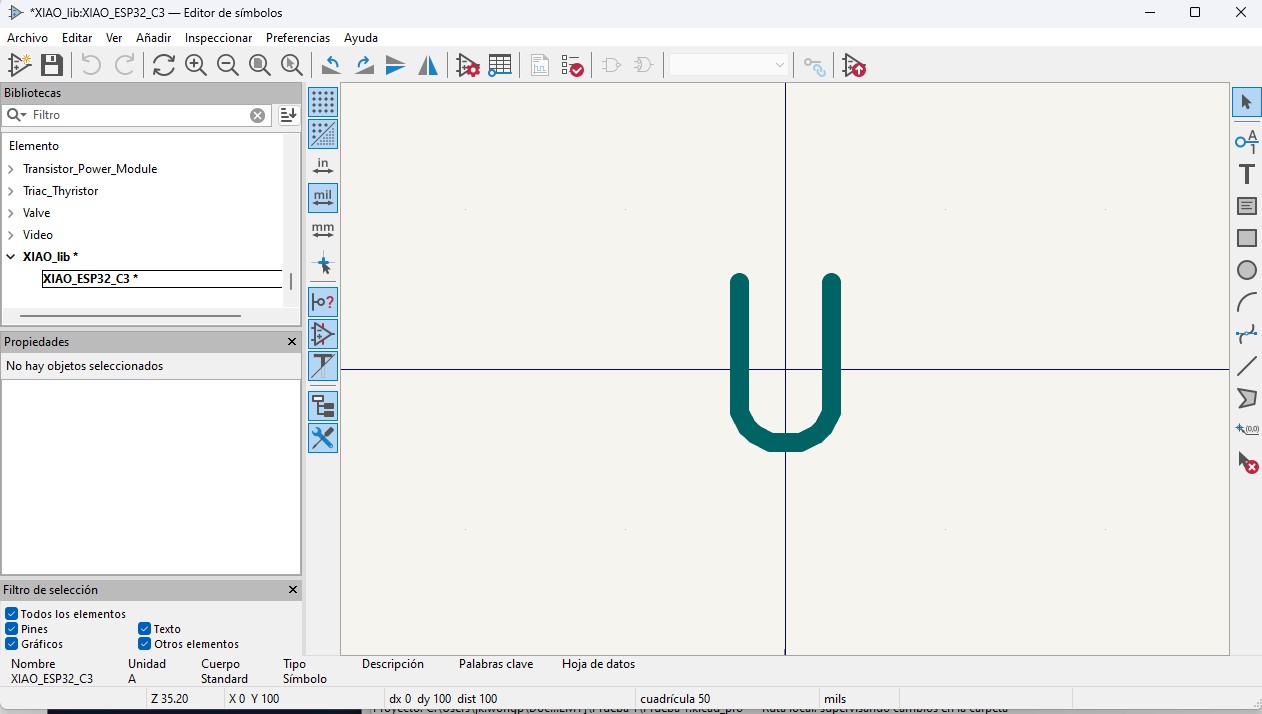Select the Draw Line tool
Viewport: 1262px width, 714px height.
tap(1247, 366)
